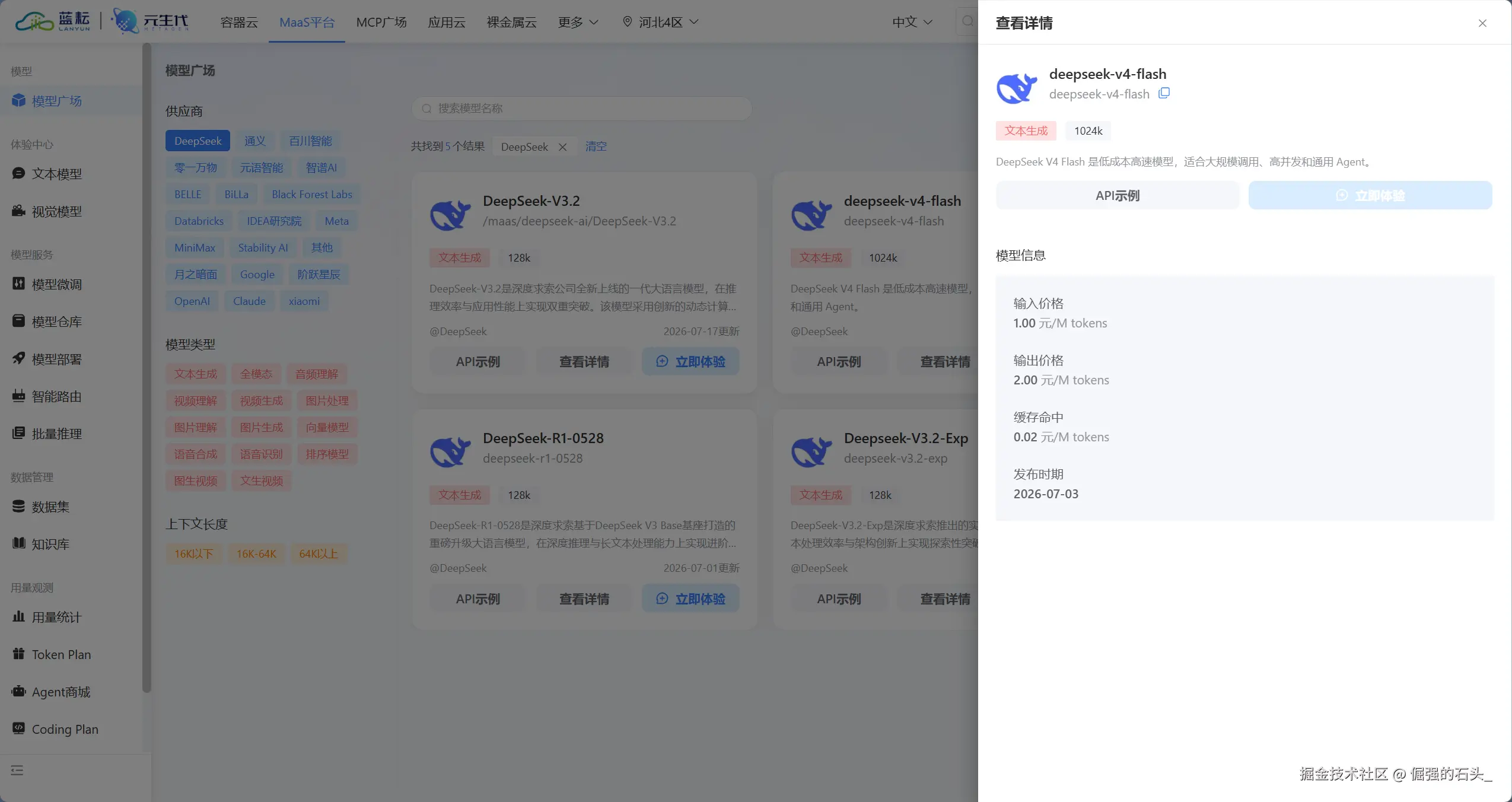Open 数据集 database icon in sidebar

18,506
